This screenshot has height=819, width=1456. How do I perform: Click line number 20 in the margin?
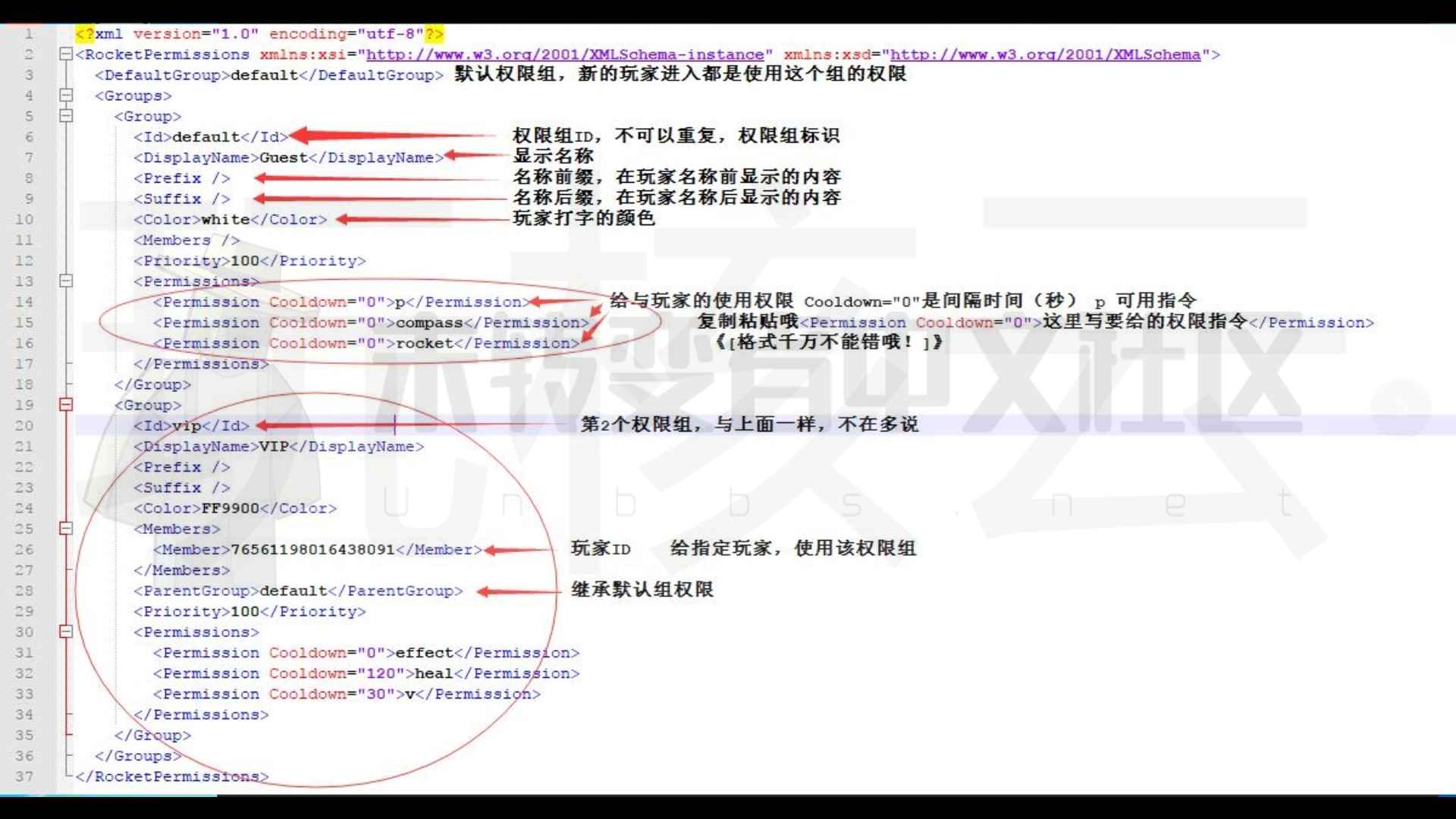(24, 425)
